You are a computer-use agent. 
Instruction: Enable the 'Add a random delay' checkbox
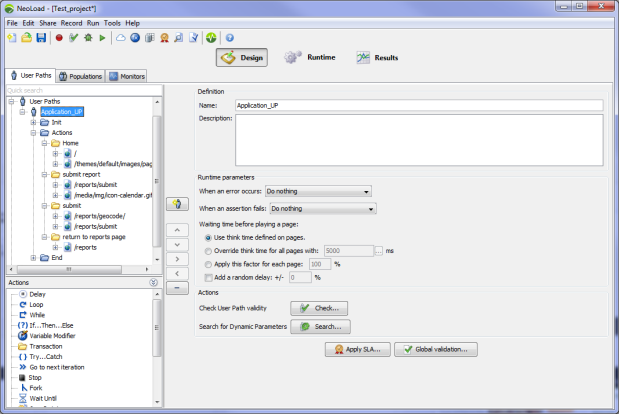[x=206, y=277]
